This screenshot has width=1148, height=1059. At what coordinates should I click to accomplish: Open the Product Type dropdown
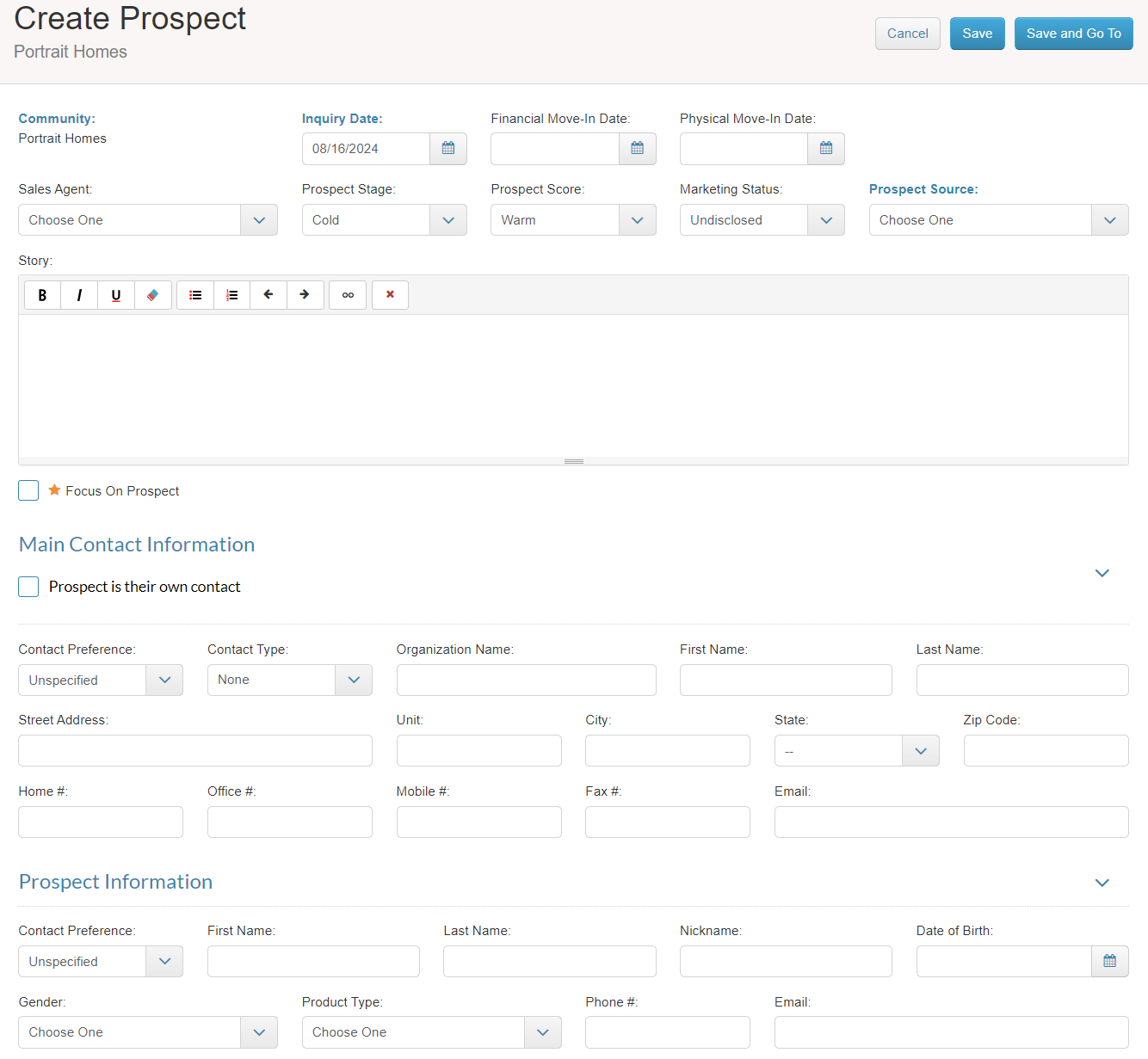432,1032
